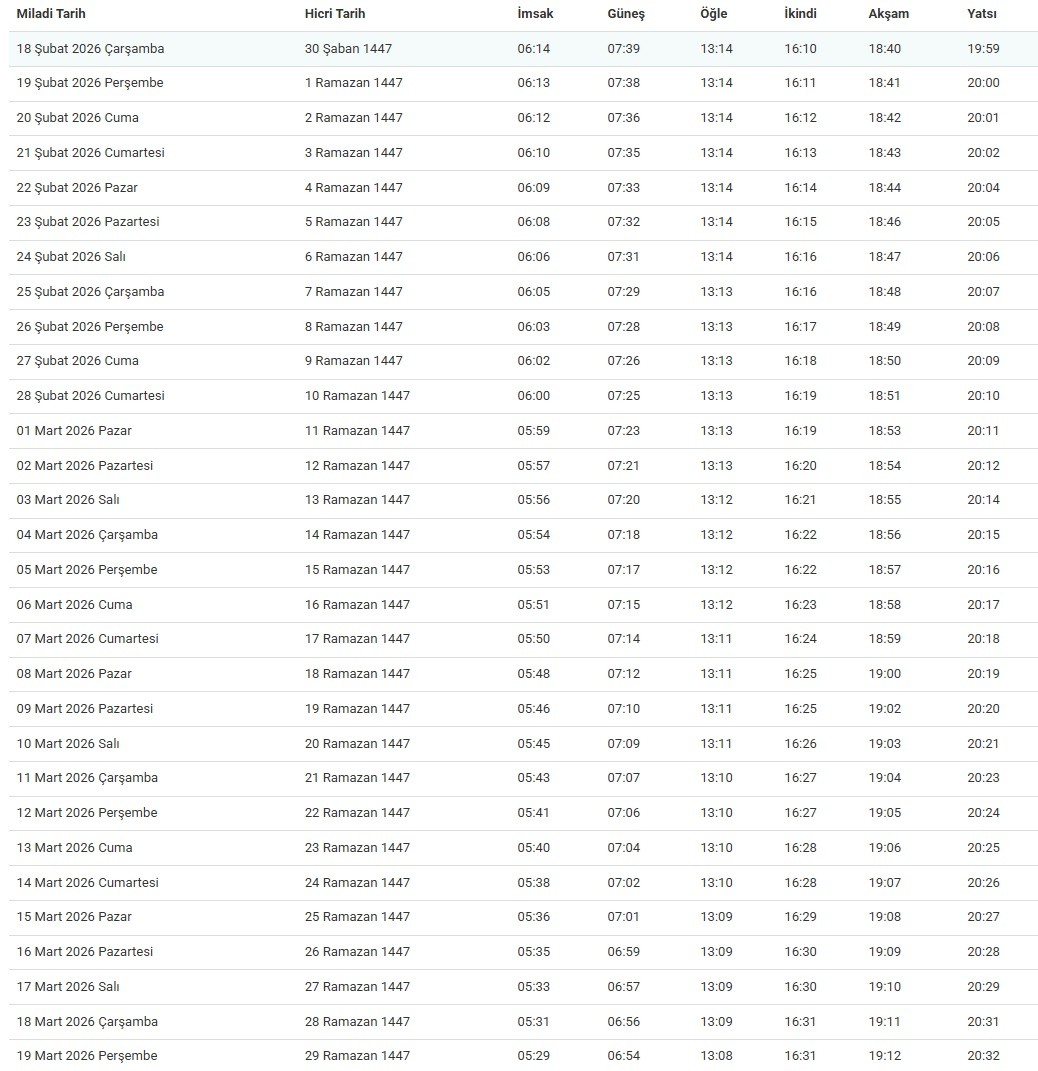1038x1071 pixels.
Task: Select the Öğle column header
Action: (713, 14)
